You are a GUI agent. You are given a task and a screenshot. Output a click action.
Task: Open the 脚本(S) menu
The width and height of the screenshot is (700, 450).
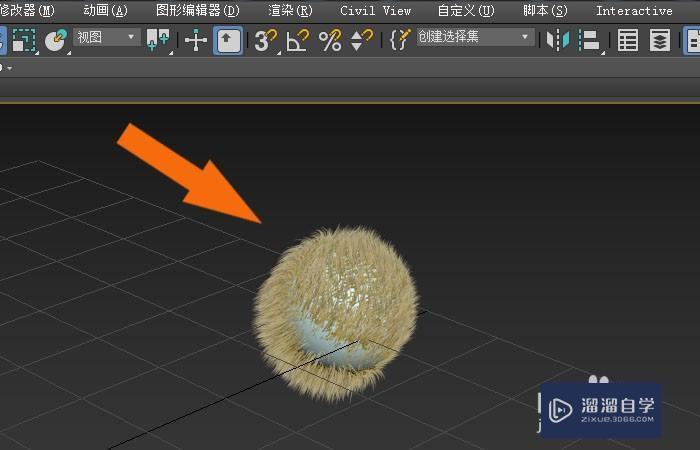(545, 10)
